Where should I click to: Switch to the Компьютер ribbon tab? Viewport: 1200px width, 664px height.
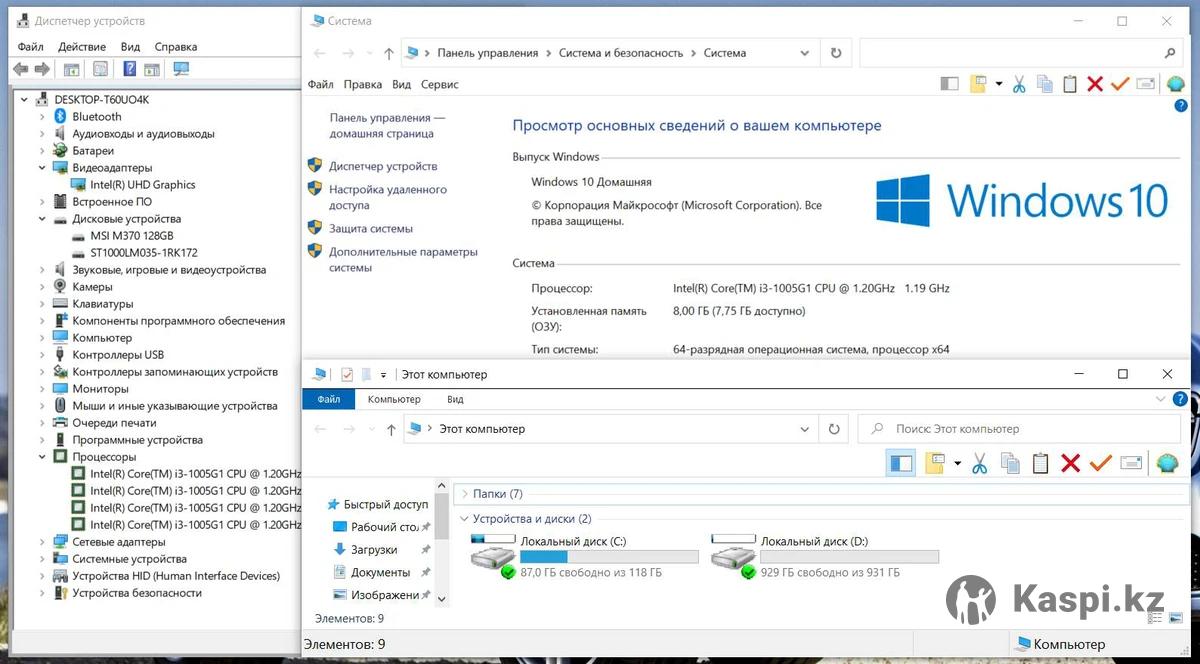394,400
